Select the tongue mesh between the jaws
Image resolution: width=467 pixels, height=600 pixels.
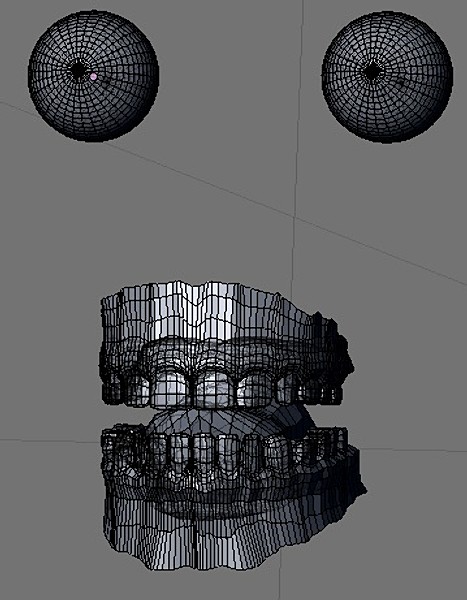(x=214, y=420)
